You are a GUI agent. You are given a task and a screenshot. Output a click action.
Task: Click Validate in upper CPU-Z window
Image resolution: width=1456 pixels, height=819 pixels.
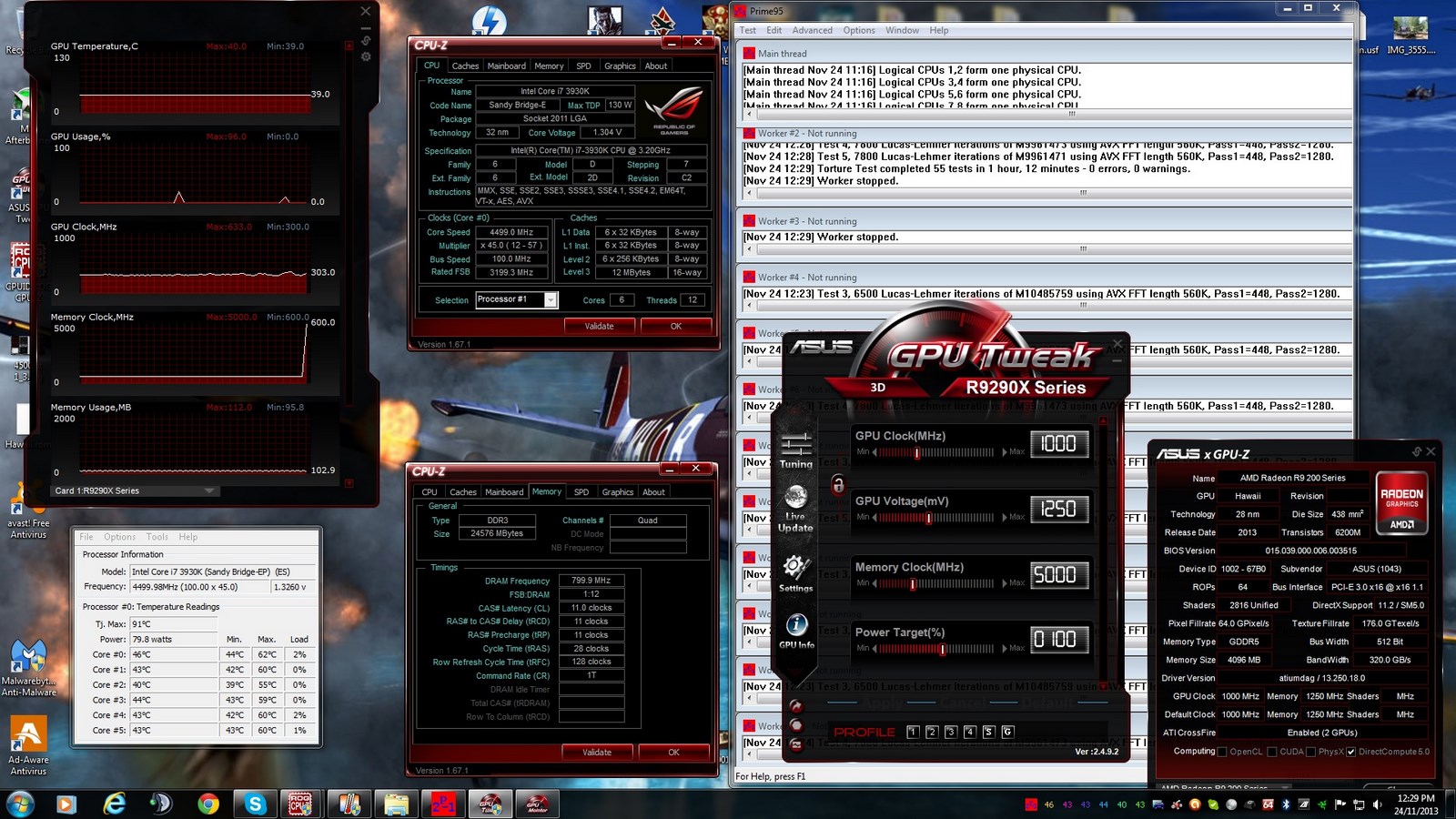599,326
